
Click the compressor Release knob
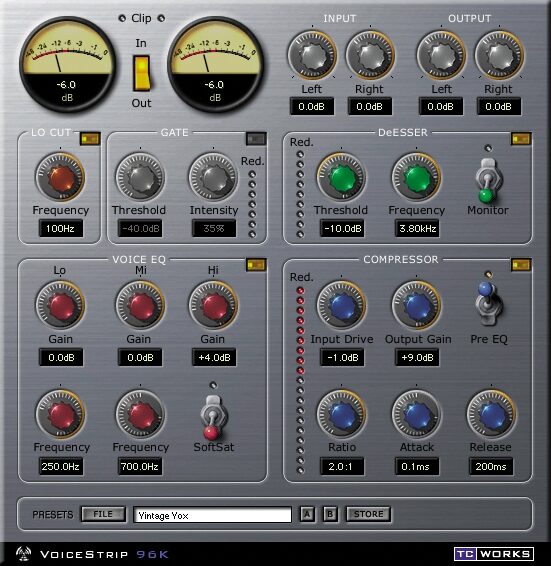[x=491, y=414]
